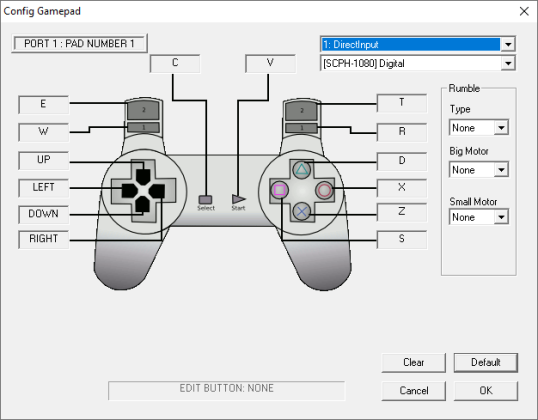
Task: Click the blue Cross button on the gamepad
Action: tap(302, 211)
